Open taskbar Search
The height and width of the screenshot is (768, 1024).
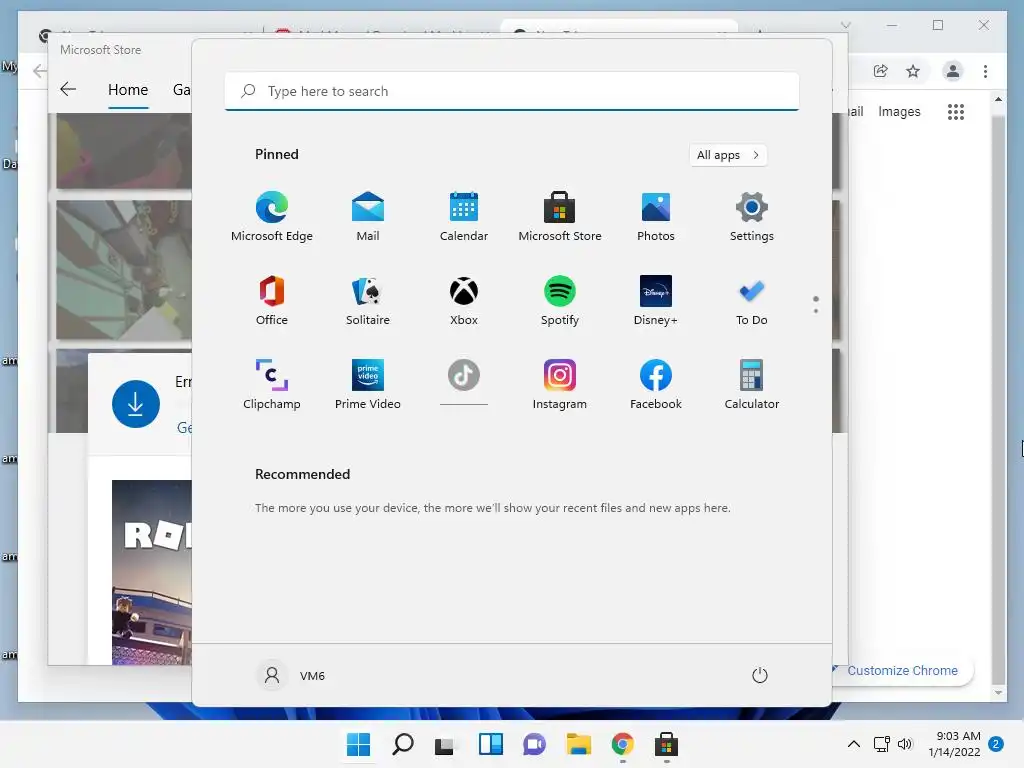[402, 744]
